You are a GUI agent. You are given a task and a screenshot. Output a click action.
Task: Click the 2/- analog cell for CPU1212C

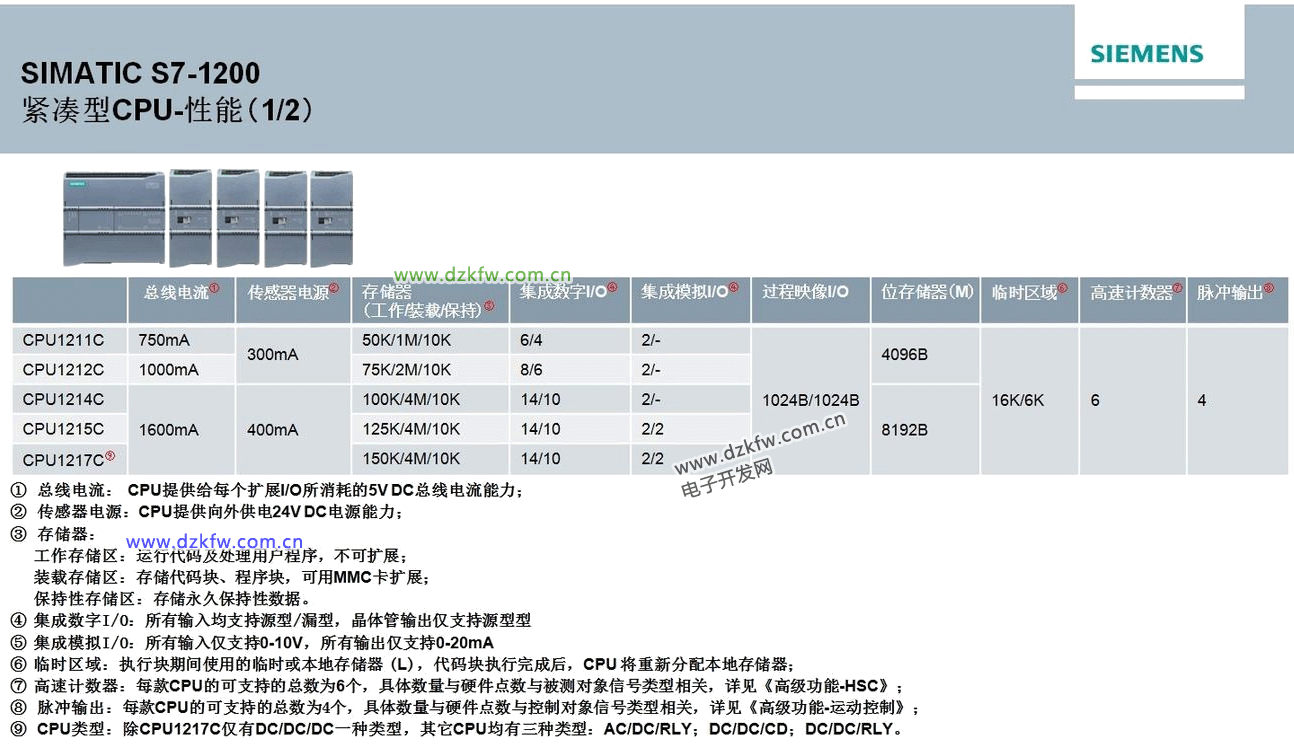(690, 370)
